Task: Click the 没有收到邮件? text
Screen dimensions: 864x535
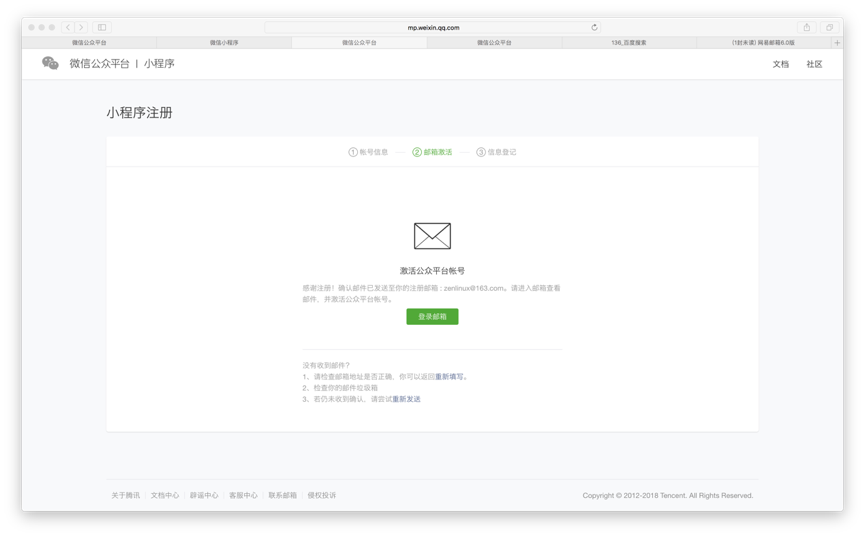Action: (326, 365)
